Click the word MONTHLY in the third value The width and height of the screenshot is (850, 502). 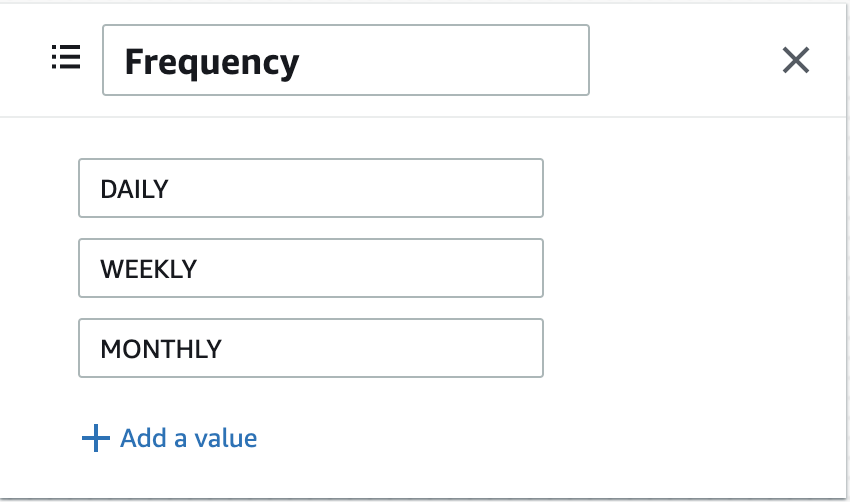tap(161, 349)
